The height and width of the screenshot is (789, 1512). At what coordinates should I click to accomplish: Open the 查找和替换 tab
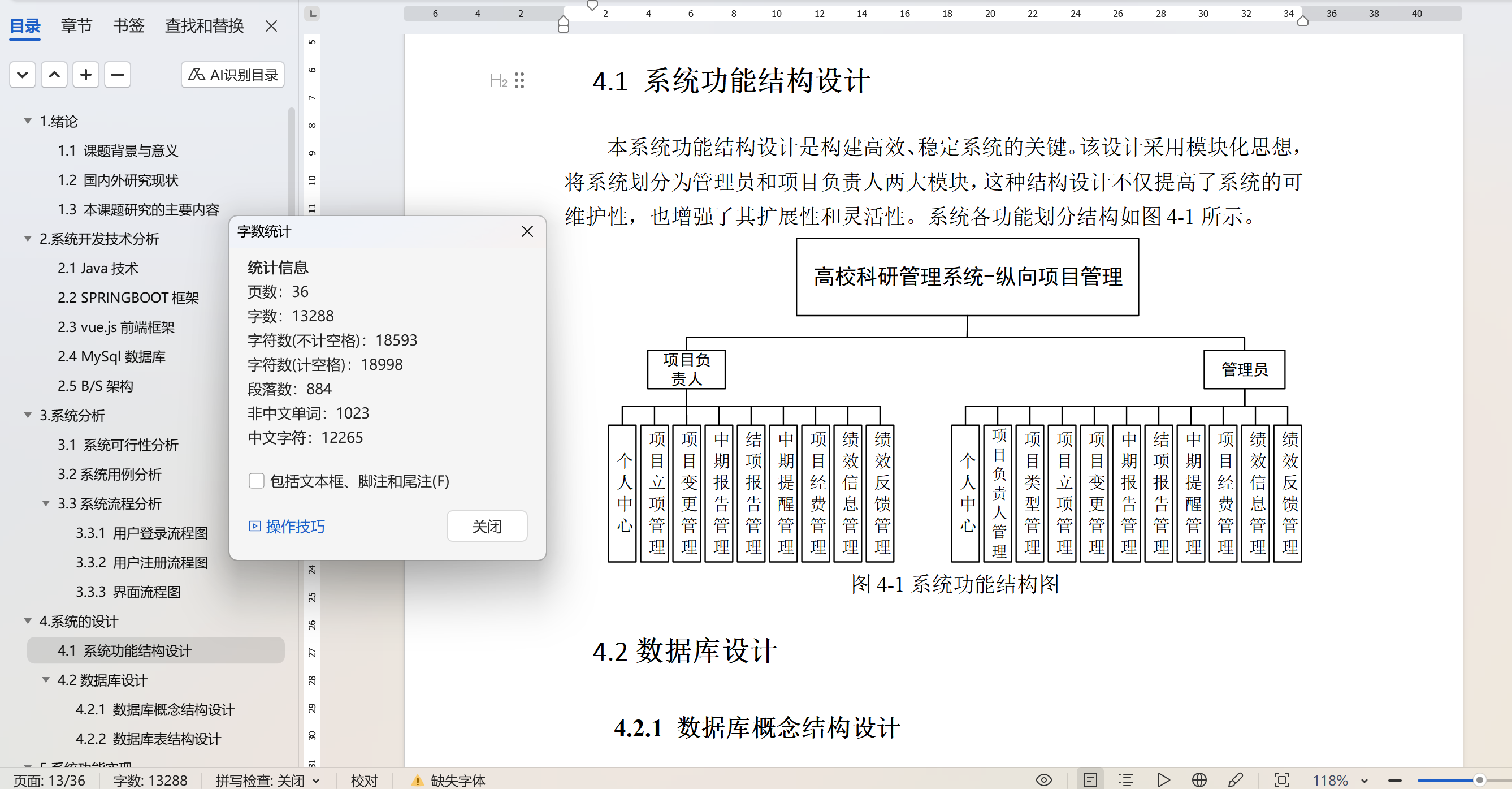tap(203, 26)
